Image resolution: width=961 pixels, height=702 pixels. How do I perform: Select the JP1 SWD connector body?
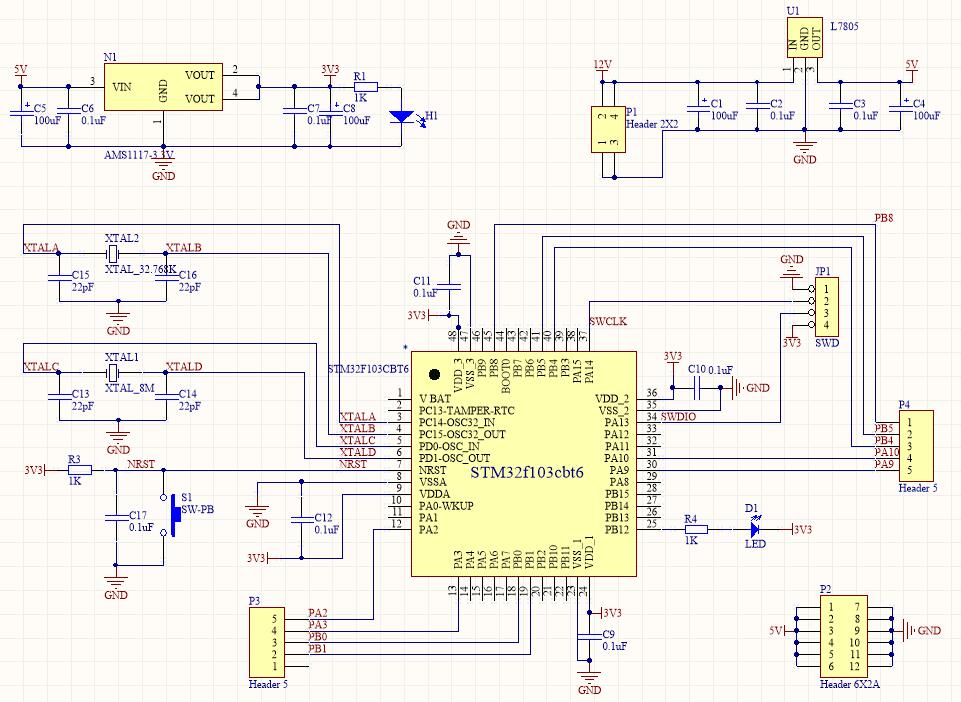[x=826, y=307]
